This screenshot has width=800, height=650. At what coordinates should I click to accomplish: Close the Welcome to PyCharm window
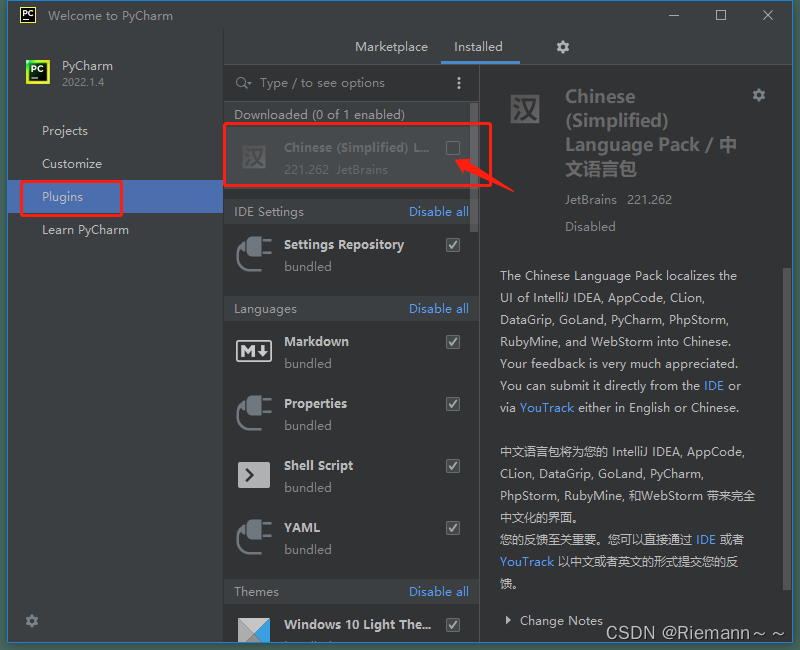pos(768,15)
